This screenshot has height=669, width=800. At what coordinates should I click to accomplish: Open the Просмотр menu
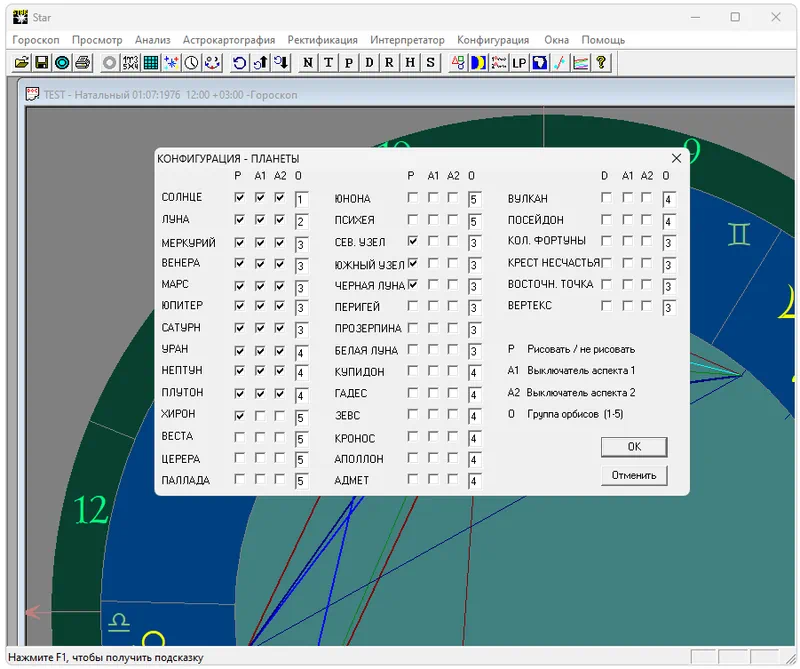click(97, 40)
